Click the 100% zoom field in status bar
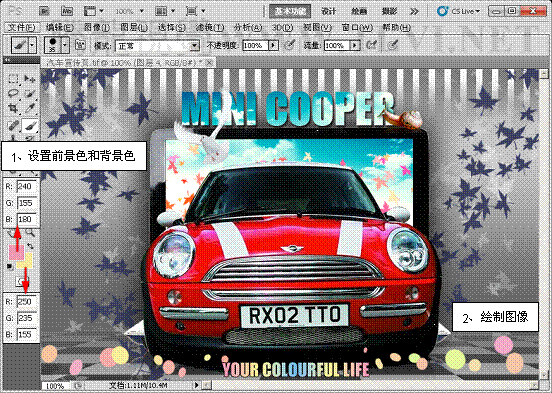Viewport: 552px width, 393px height. [56, 386]
